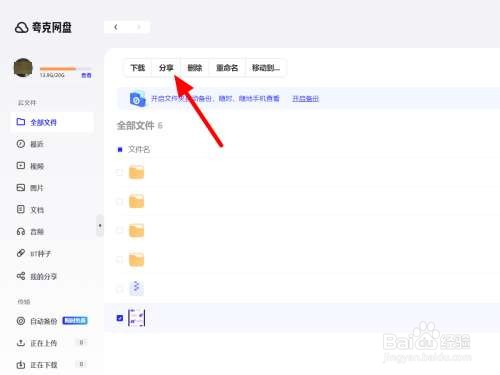Image resolution: width=500 pixels, height=375 pixels.
Task: Click the 查看 link beside storage
Action: point(86,75)
